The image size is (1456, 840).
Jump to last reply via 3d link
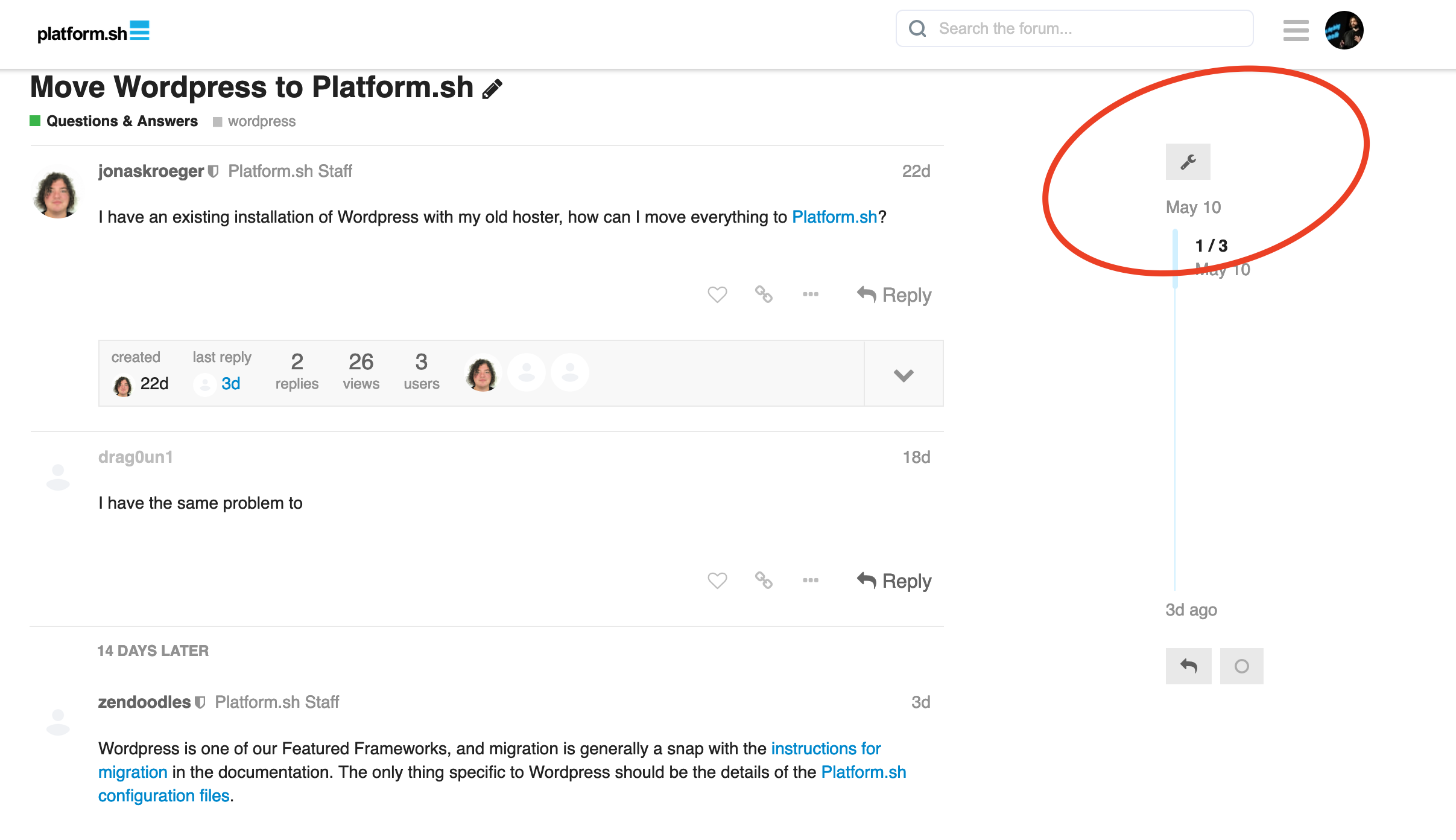[x=231, y=384]
